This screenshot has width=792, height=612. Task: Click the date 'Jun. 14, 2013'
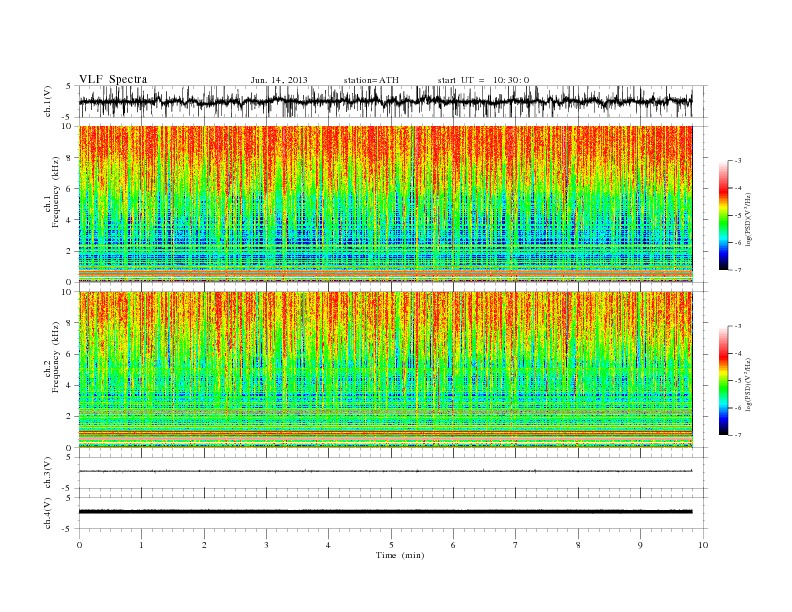[279, 80]
